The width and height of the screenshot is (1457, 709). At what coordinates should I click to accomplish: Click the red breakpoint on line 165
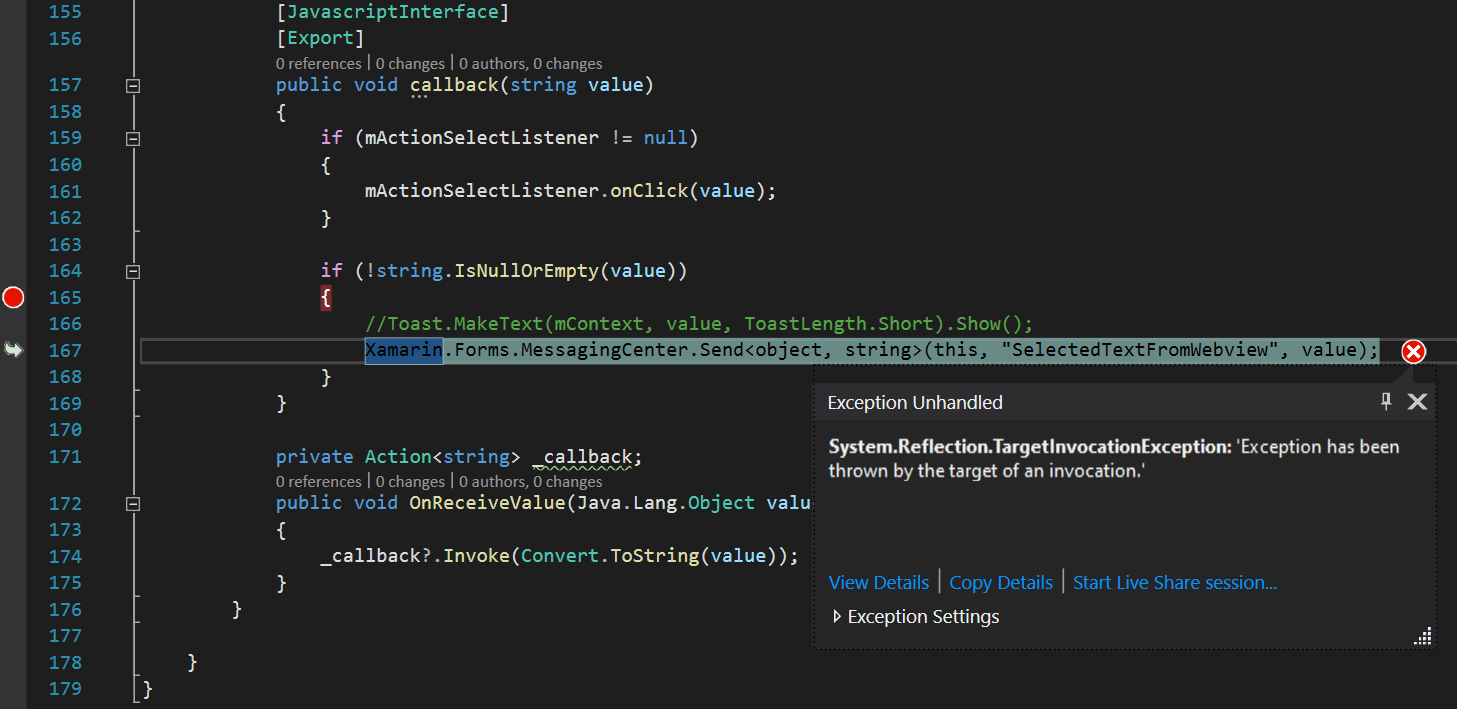point(13,297)
